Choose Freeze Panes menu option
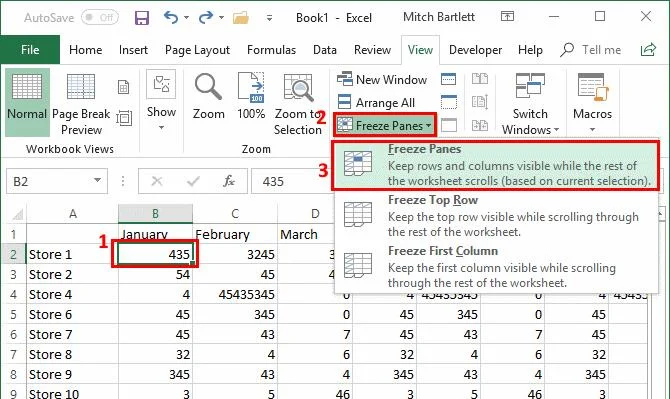Screen dimensions: 670x399 click(496, 165)
